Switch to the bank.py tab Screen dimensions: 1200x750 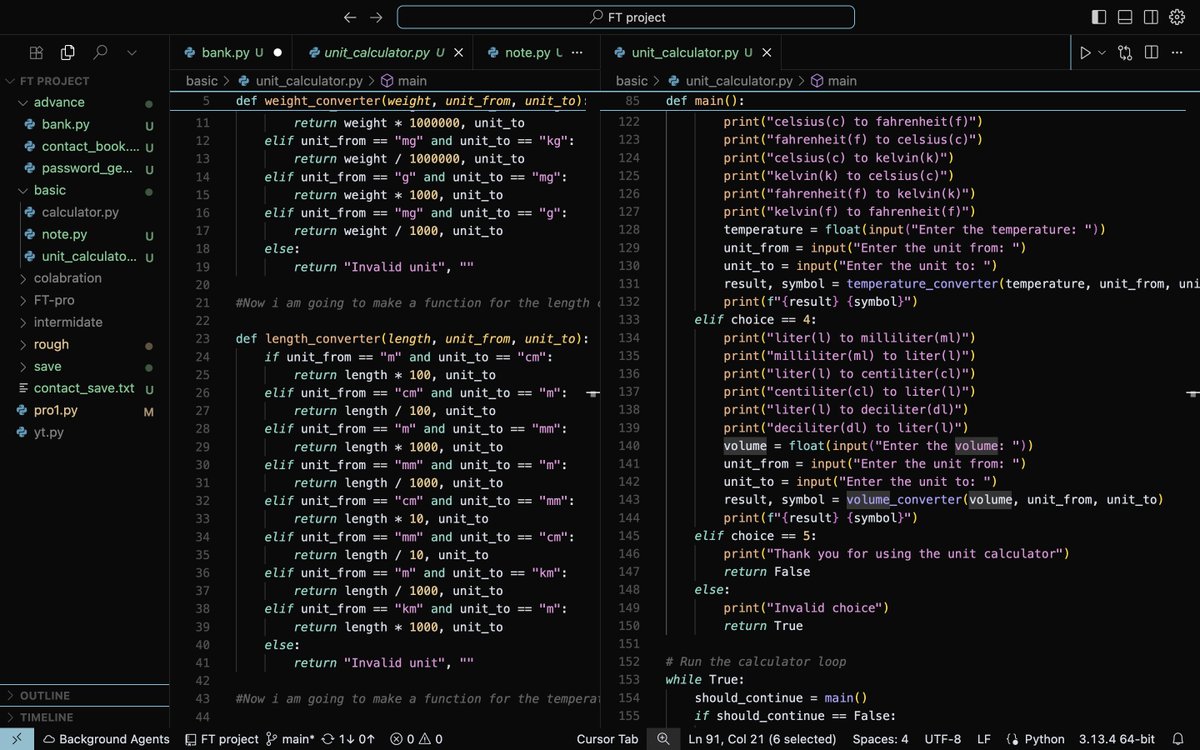230,53
